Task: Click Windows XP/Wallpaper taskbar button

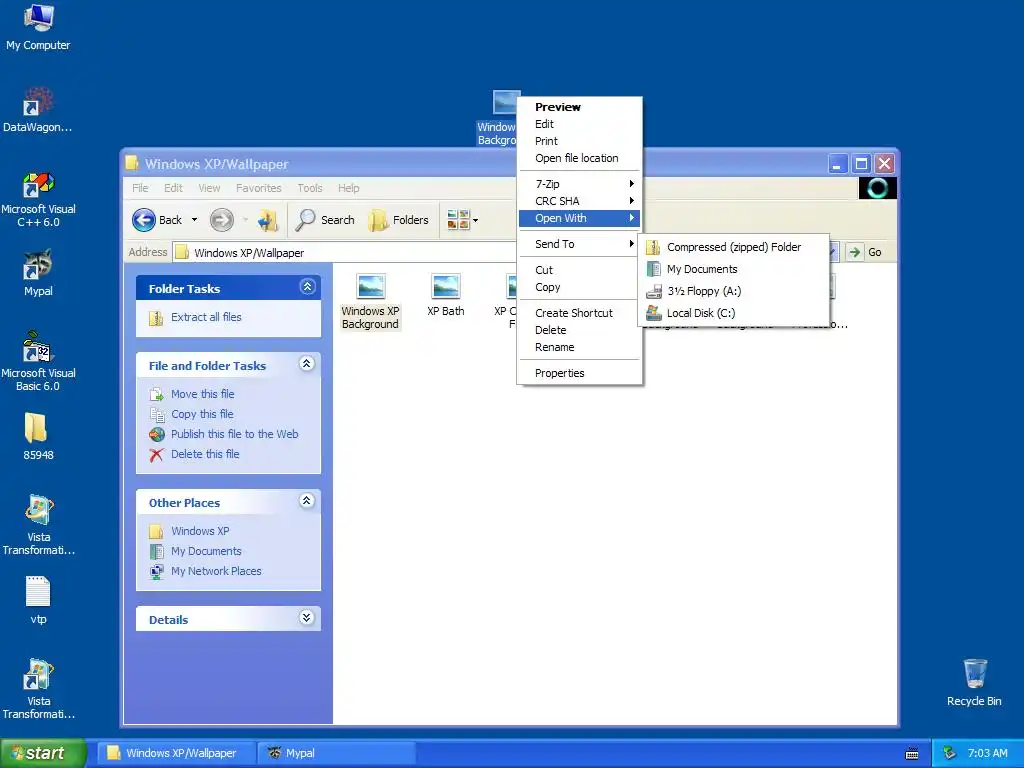Action: (176, 753)
